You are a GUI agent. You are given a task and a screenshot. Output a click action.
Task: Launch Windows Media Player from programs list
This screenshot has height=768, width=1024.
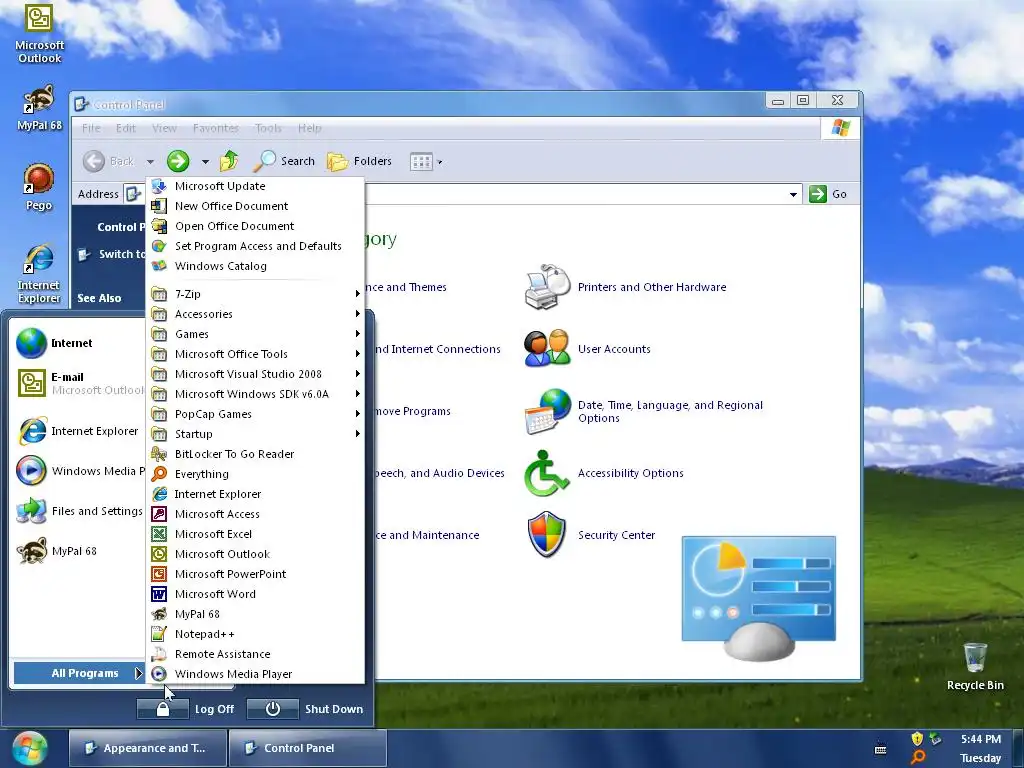255,674
